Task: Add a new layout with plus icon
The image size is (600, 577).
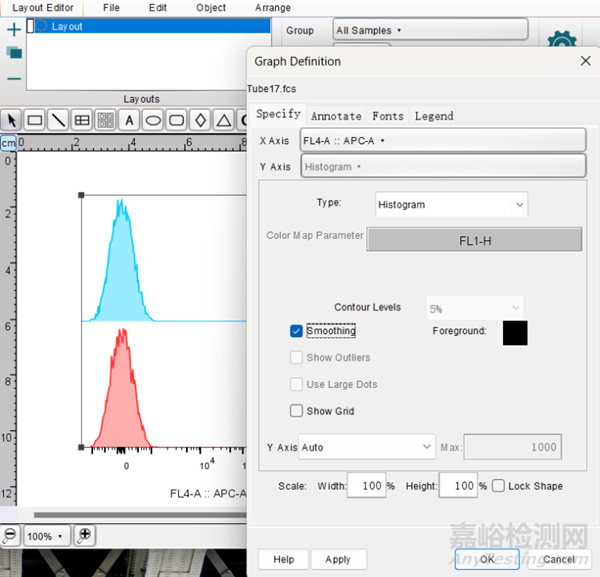Action: pos(14,30)
